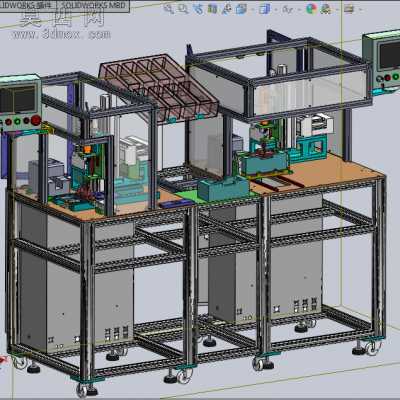Image resolution: width=400 pixels, height=400 pixels.
Task: Click the Zoom to Fit icon
Action: [169, 9]
